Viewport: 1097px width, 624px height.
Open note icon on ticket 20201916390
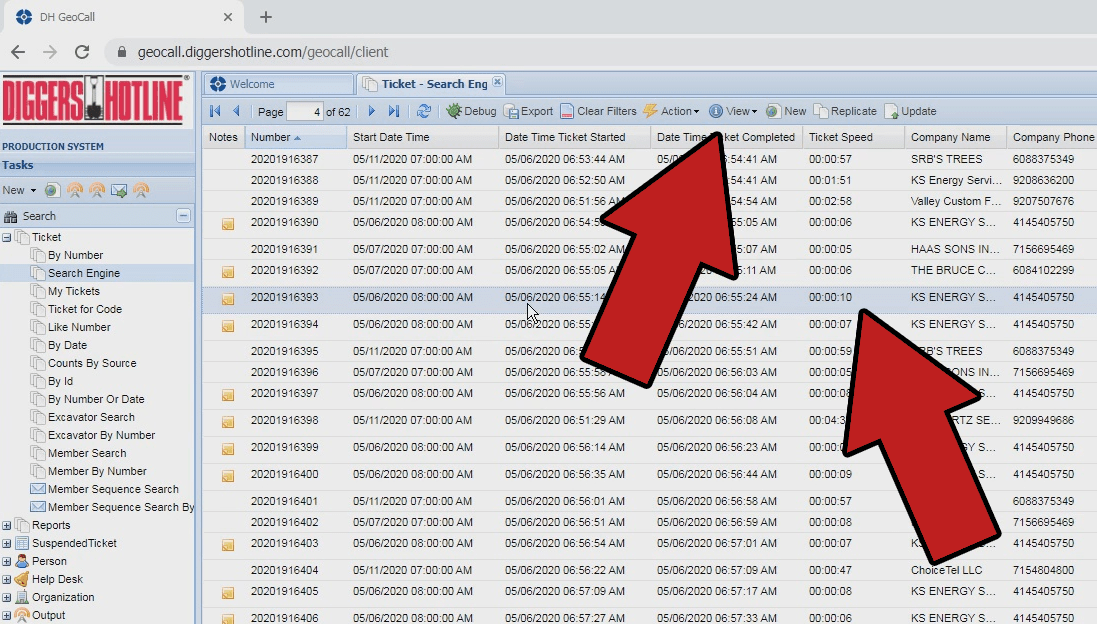[228, 223]
